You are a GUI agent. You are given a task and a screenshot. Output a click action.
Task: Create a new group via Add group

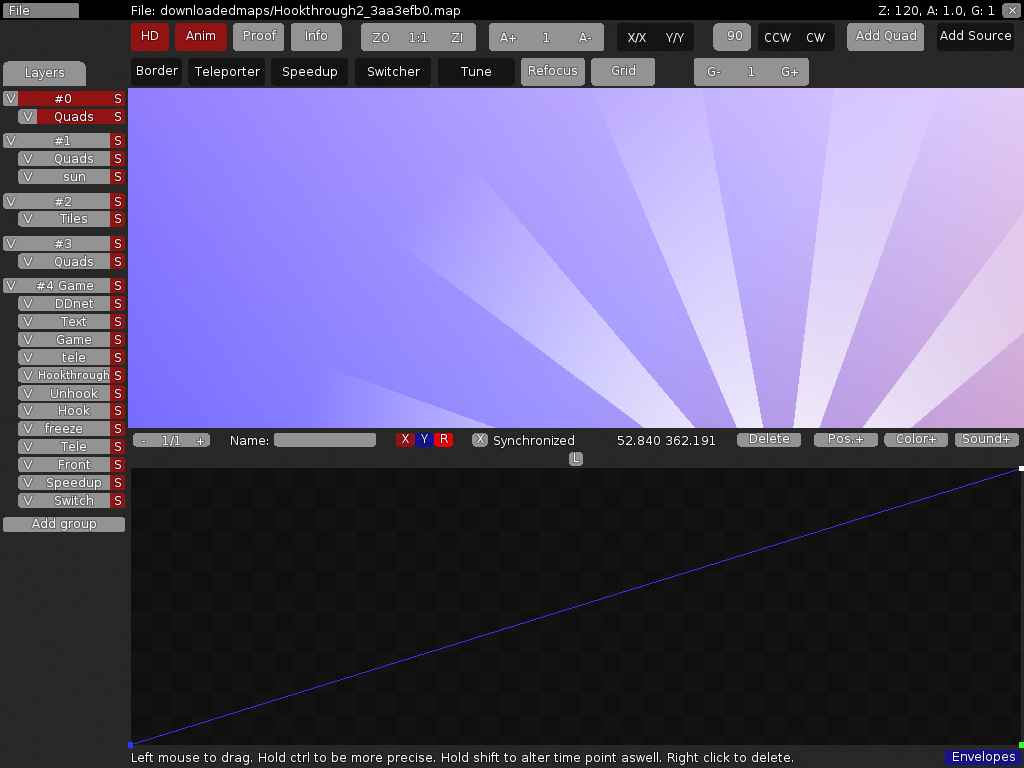pos(63,523)
